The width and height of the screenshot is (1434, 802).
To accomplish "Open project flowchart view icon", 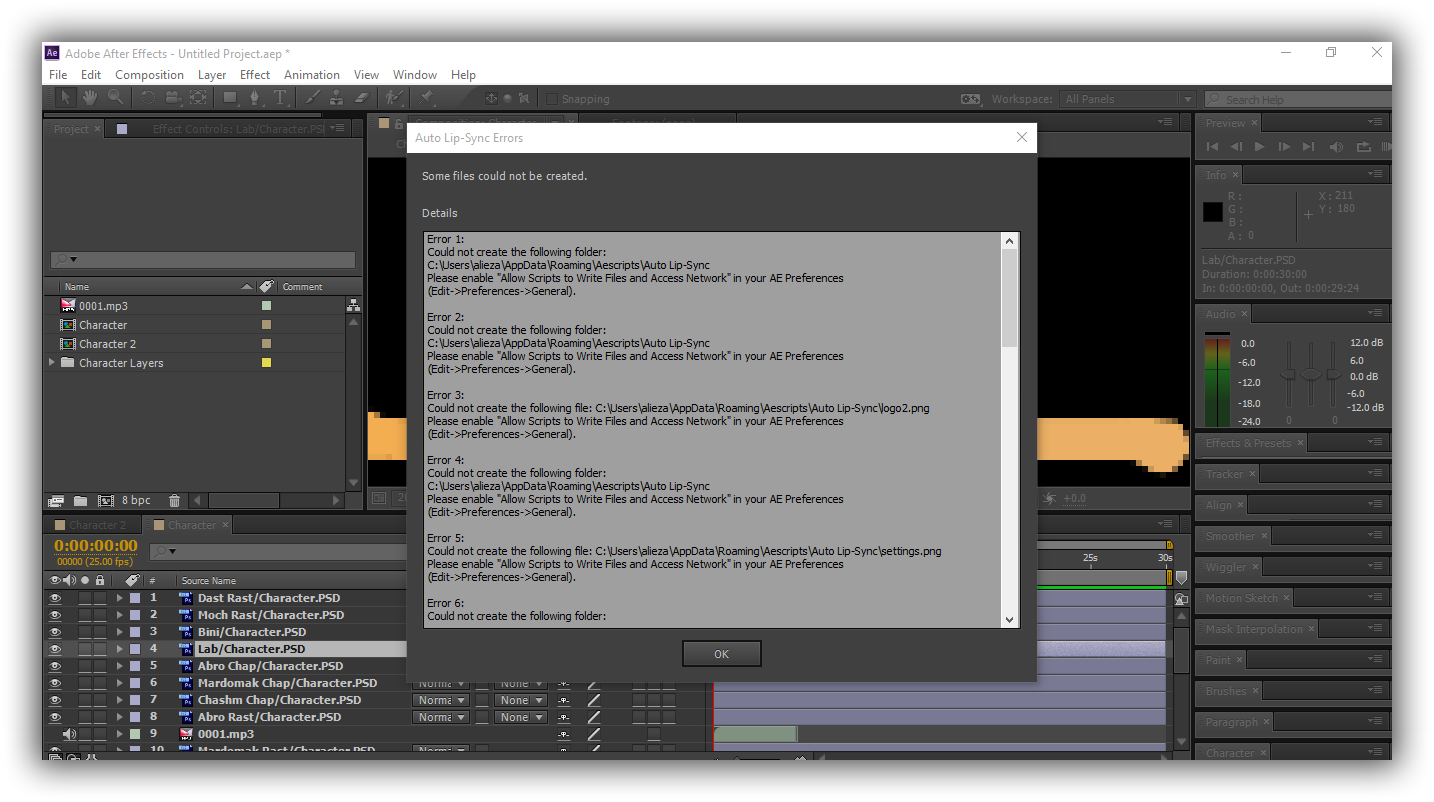I will (353, 306).
